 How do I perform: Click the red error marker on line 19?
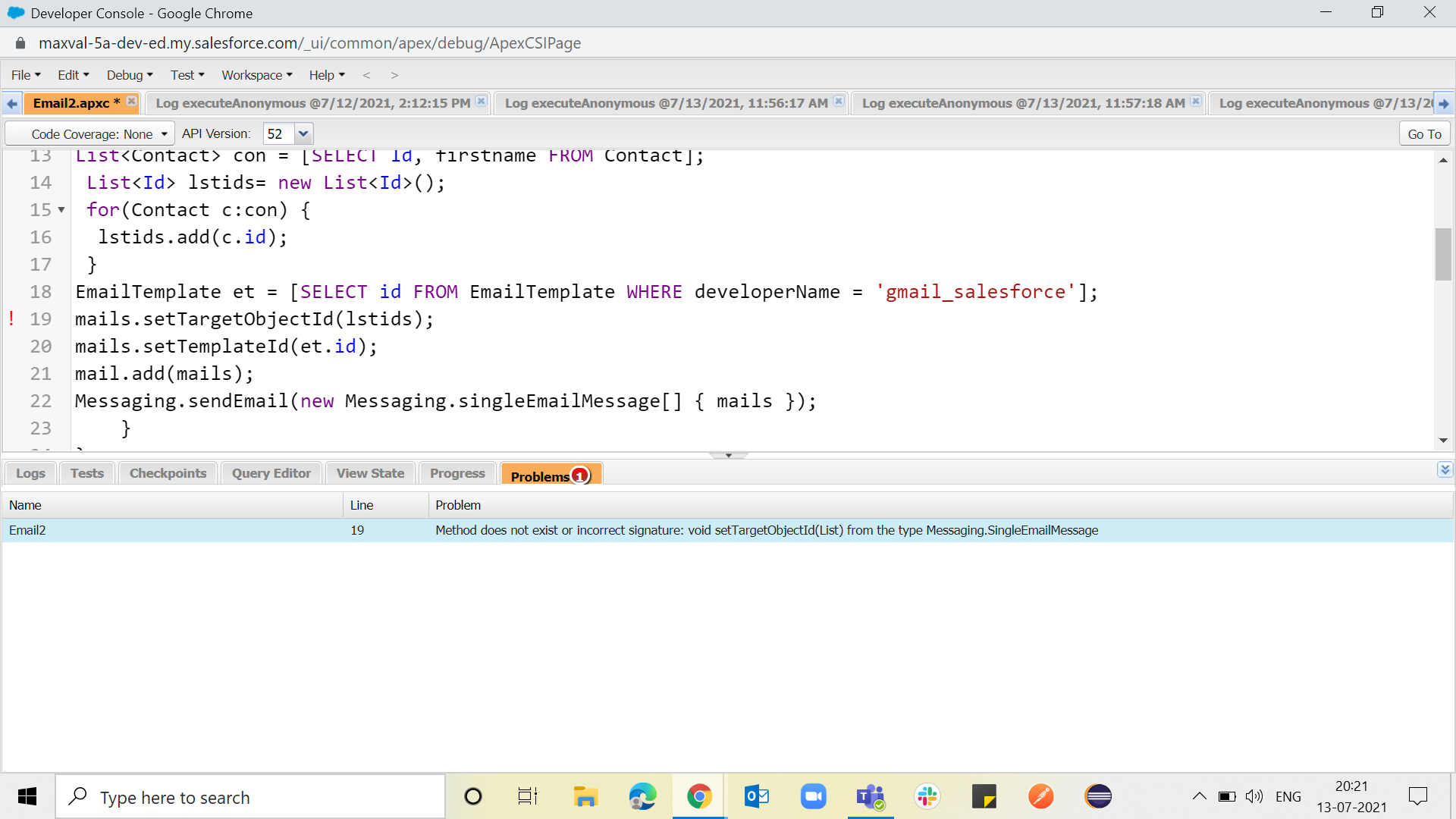coord(11,318)
